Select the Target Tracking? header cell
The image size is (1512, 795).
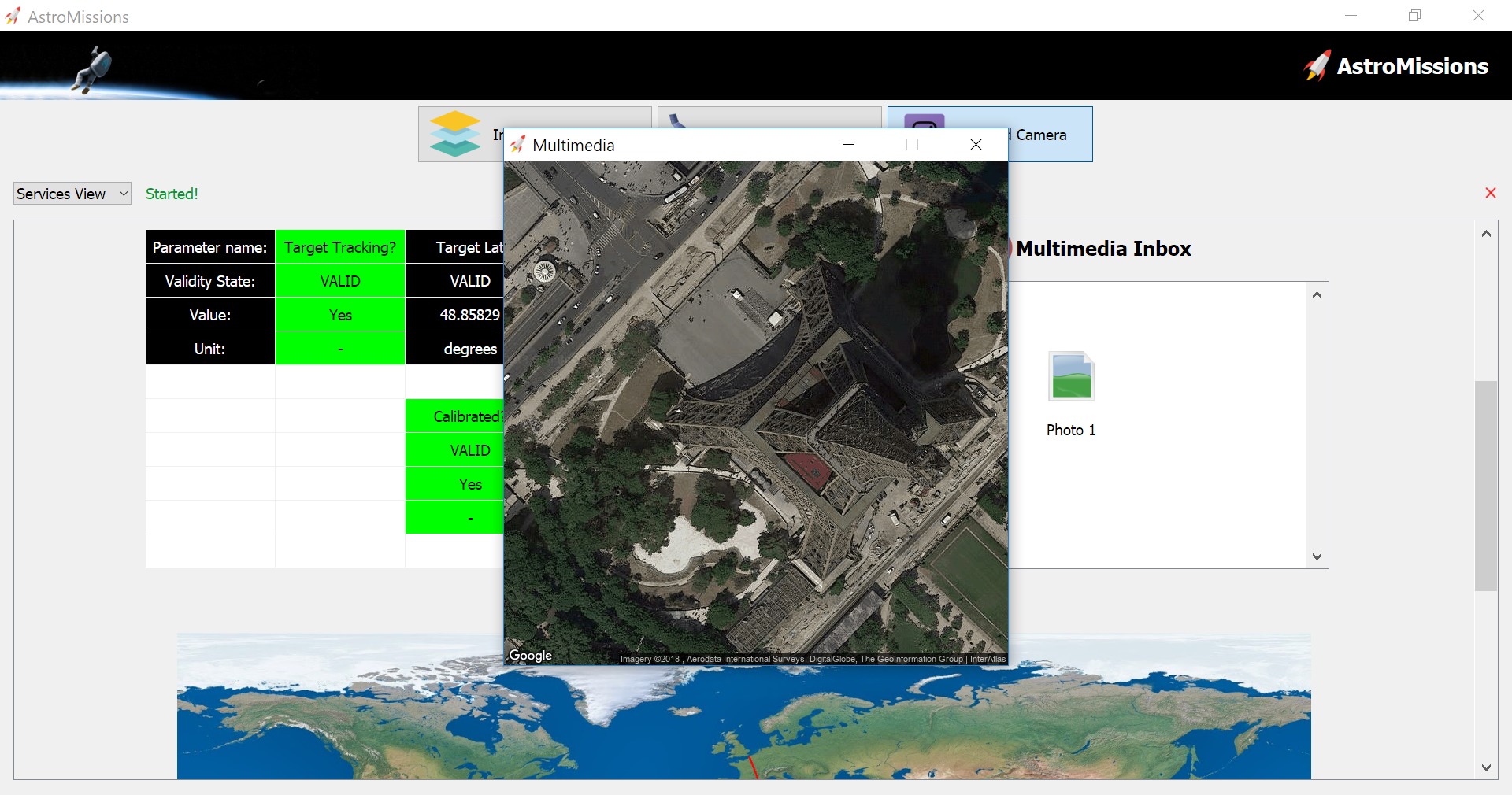coord(339,247)
